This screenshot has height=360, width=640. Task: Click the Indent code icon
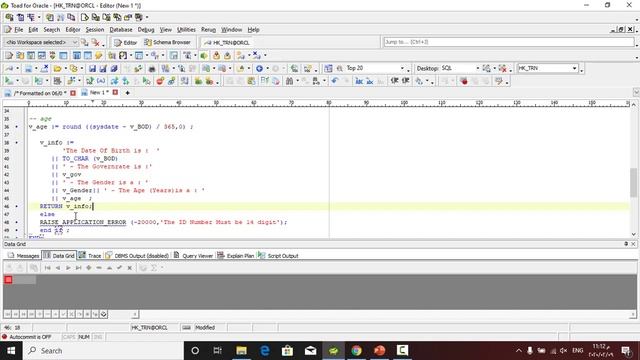(394, 81)
